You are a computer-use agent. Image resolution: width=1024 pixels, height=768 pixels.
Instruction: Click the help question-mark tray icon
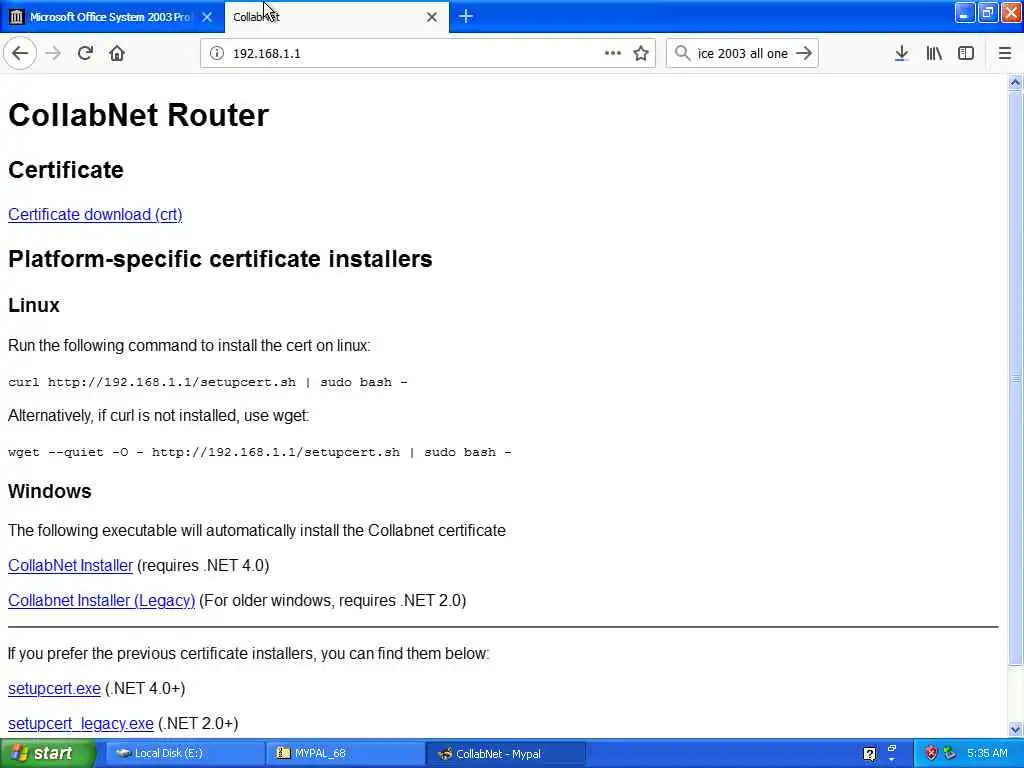click(869, 754)
